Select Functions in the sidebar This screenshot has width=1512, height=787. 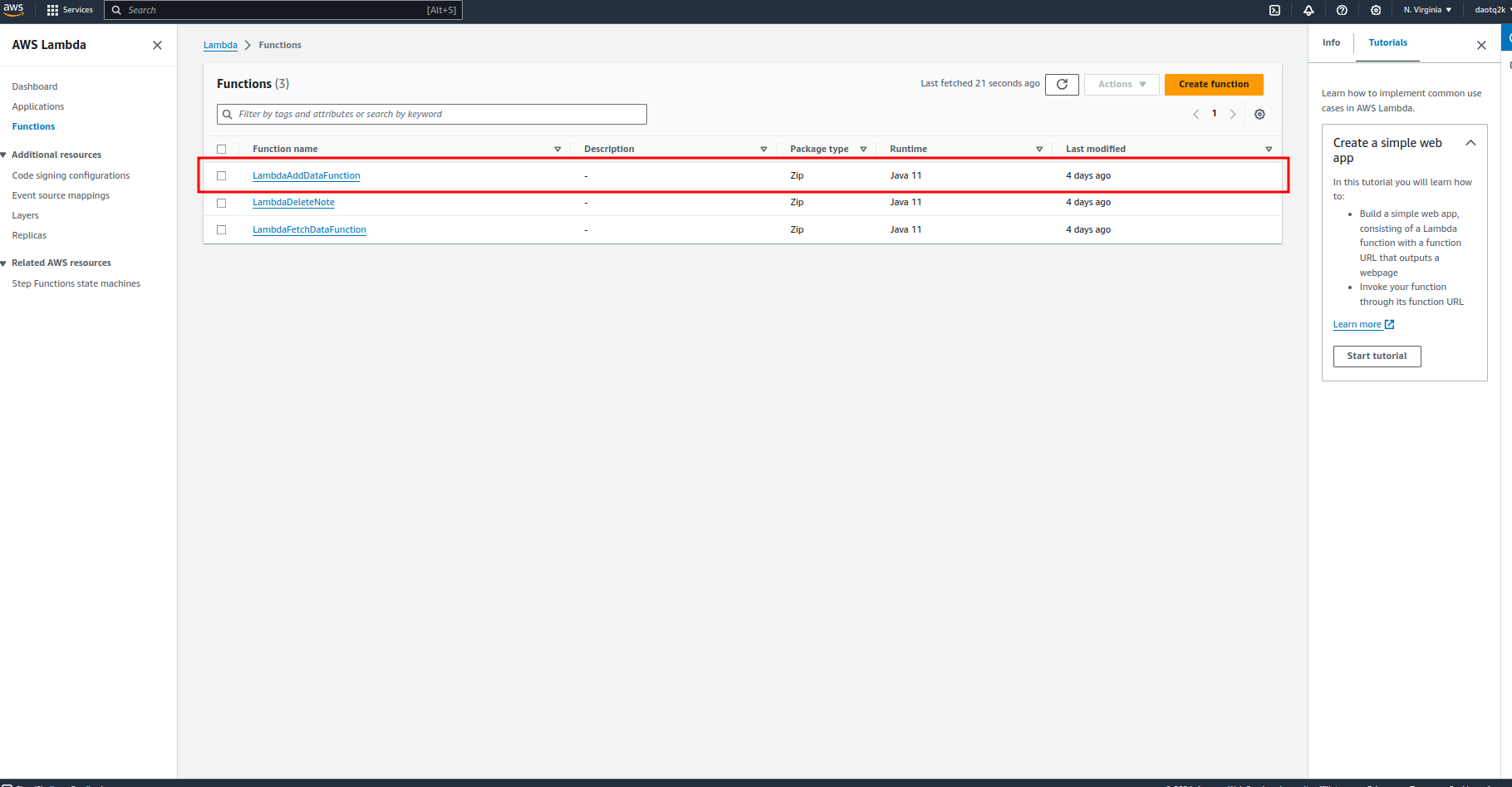[33, 126]
